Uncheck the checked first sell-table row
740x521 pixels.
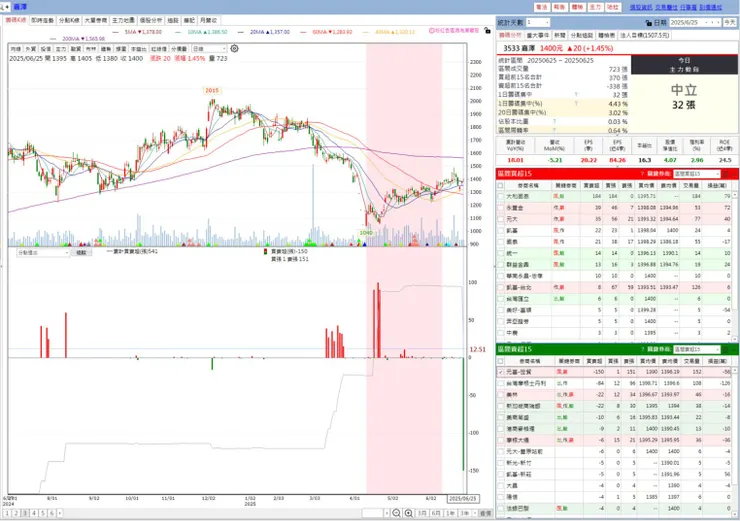click(x=501, y=372)
